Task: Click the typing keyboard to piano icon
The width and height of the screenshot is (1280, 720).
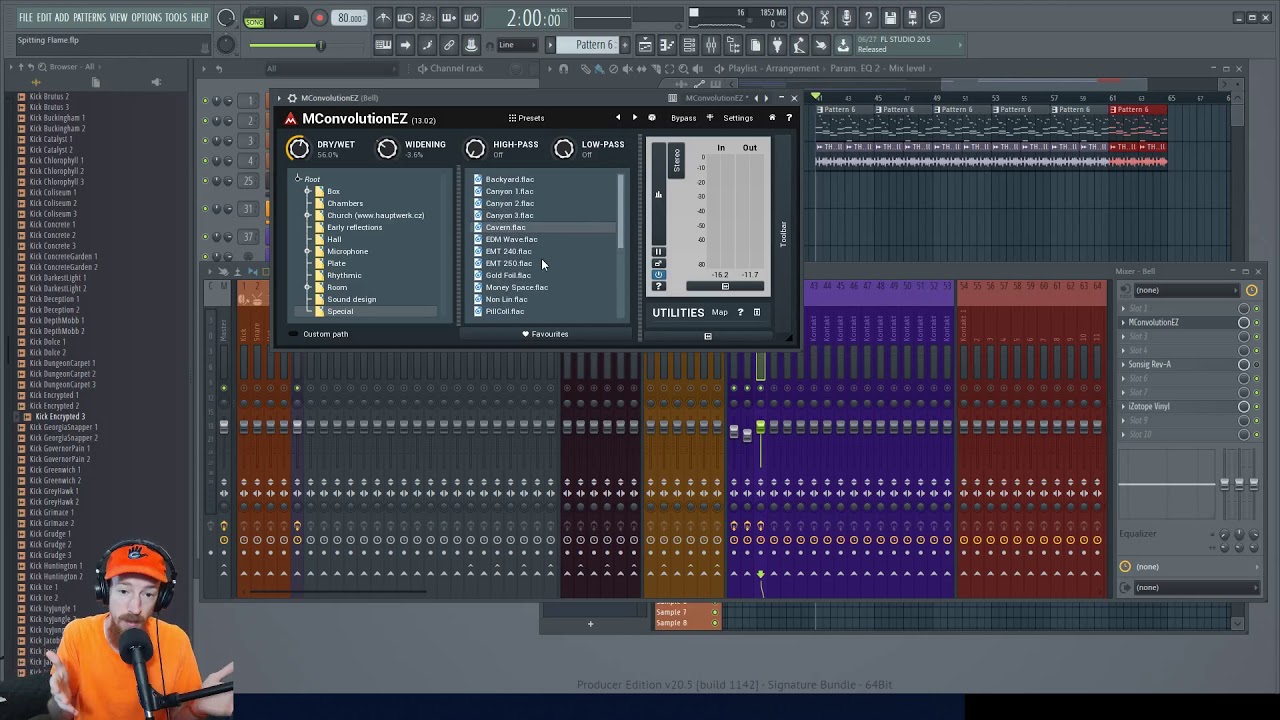Action: 383,45
